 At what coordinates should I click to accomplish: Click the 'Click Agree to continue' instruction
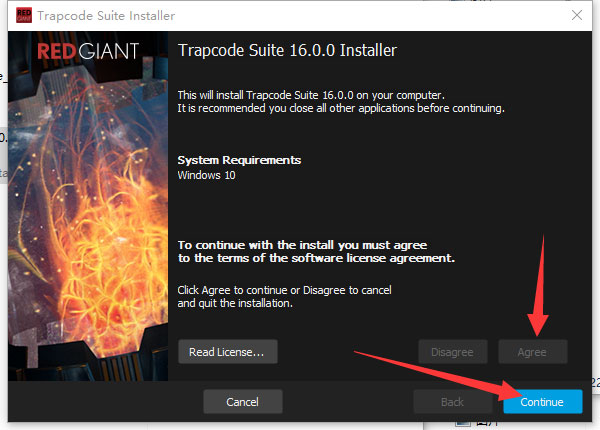tap(284, 296)
